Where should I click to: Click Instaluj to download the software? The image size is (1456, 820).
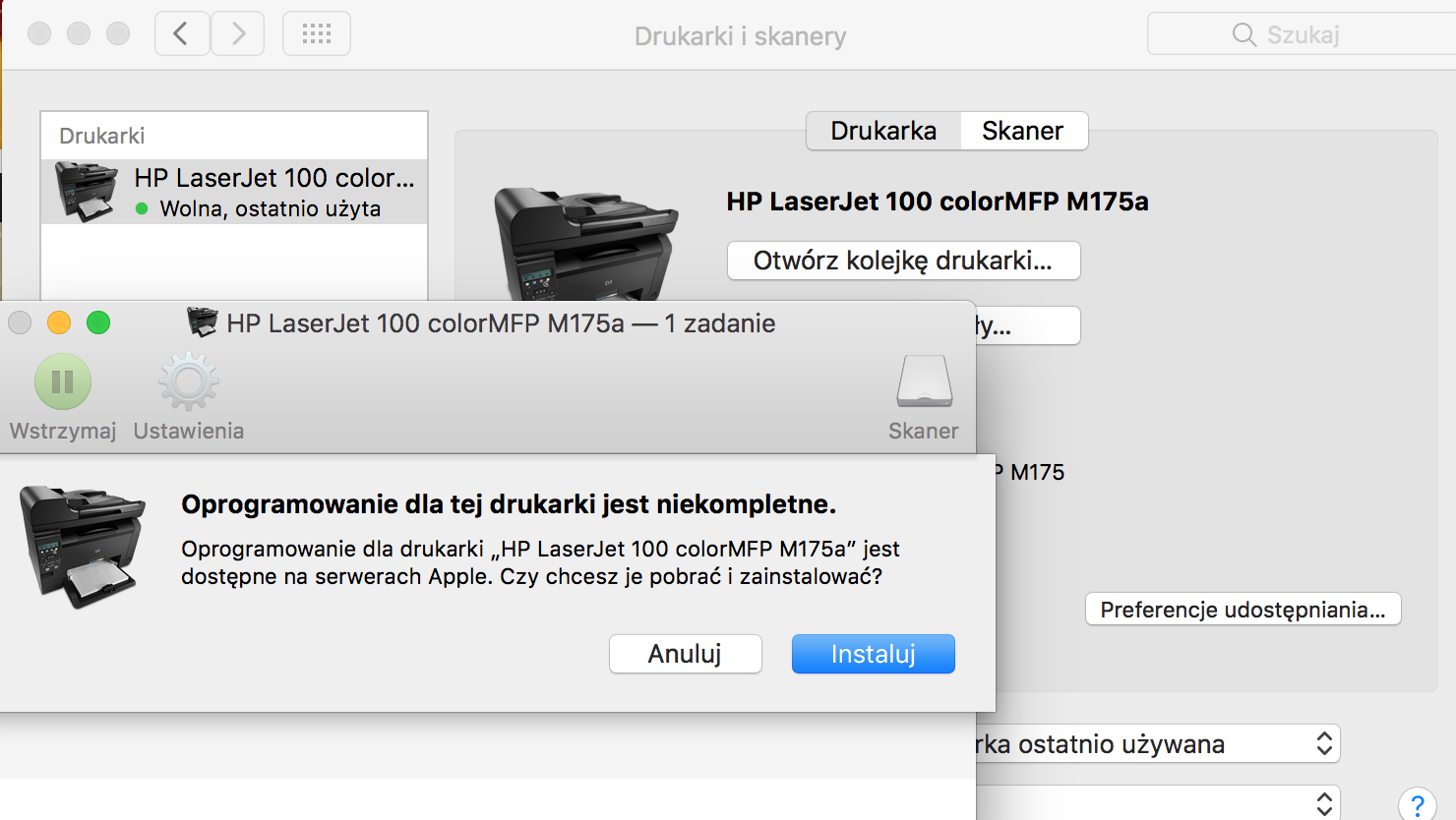tap(873, 653)
